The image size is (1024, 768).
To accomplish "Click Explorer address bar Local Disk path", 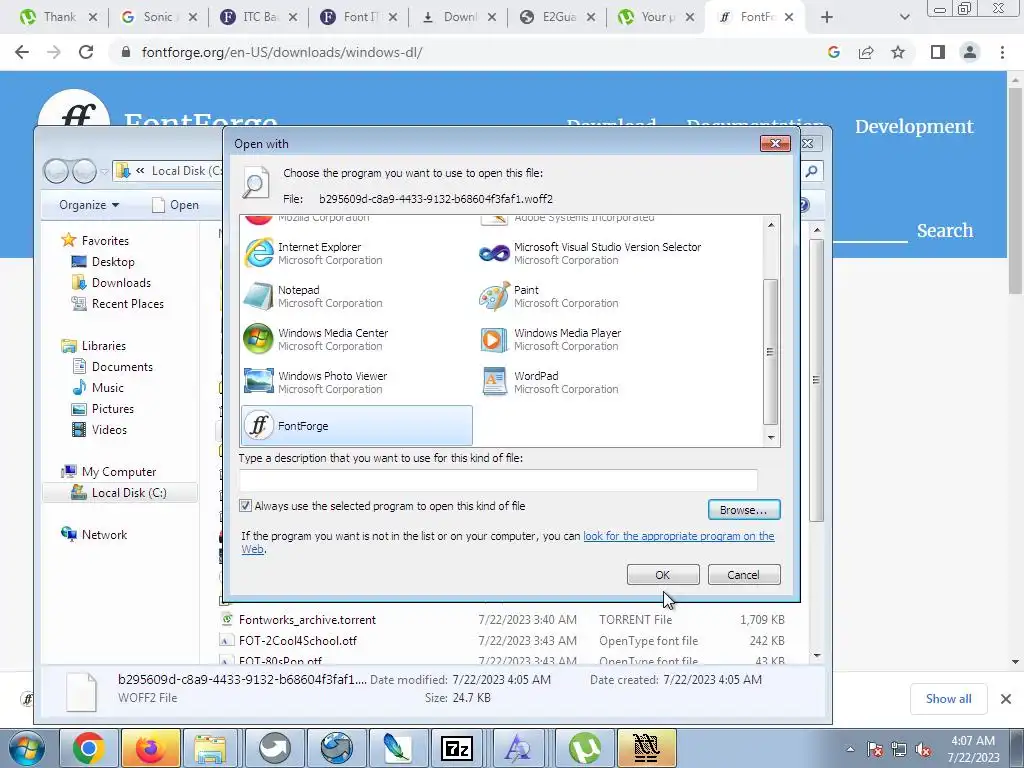I will coord(187,171).
